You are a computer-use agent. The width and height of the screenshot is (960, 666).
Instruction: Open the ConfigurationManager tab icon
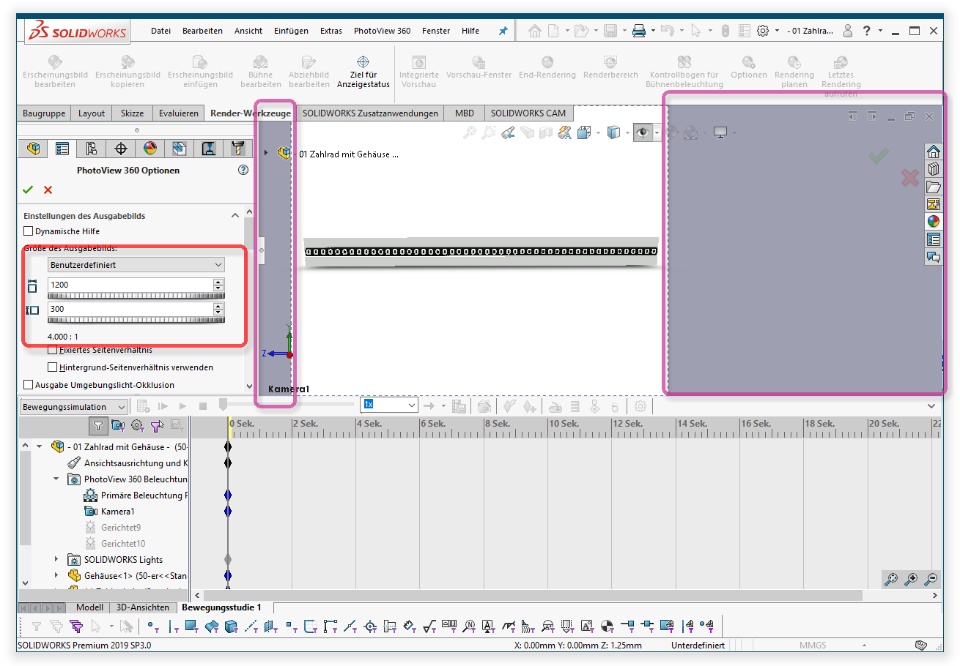(91, 148)
